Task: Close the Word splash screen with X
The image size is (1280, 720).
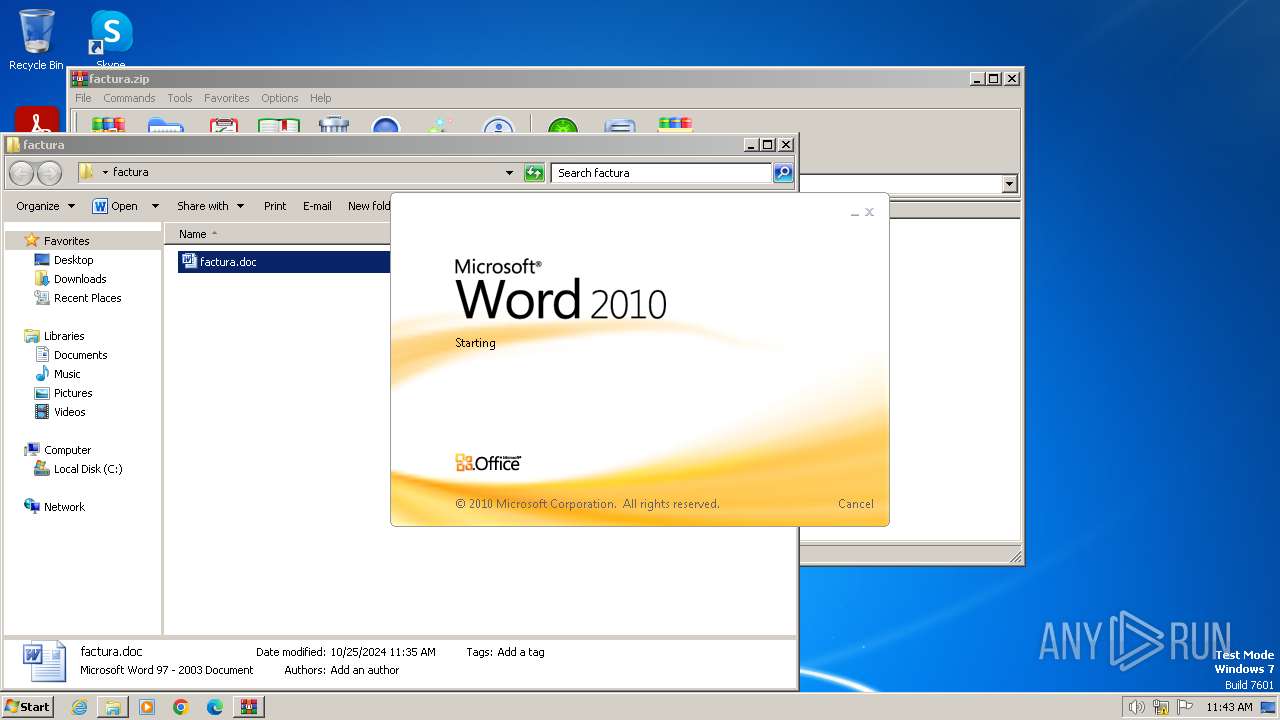Action: point(869,212)
